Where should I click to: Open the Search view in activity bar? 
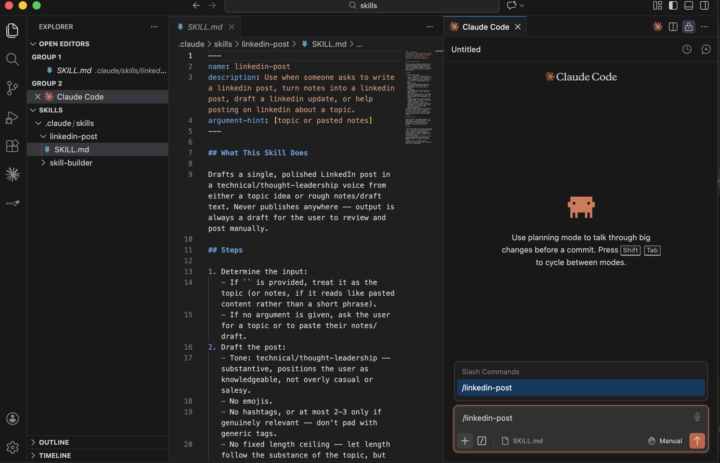pos(12,59)
